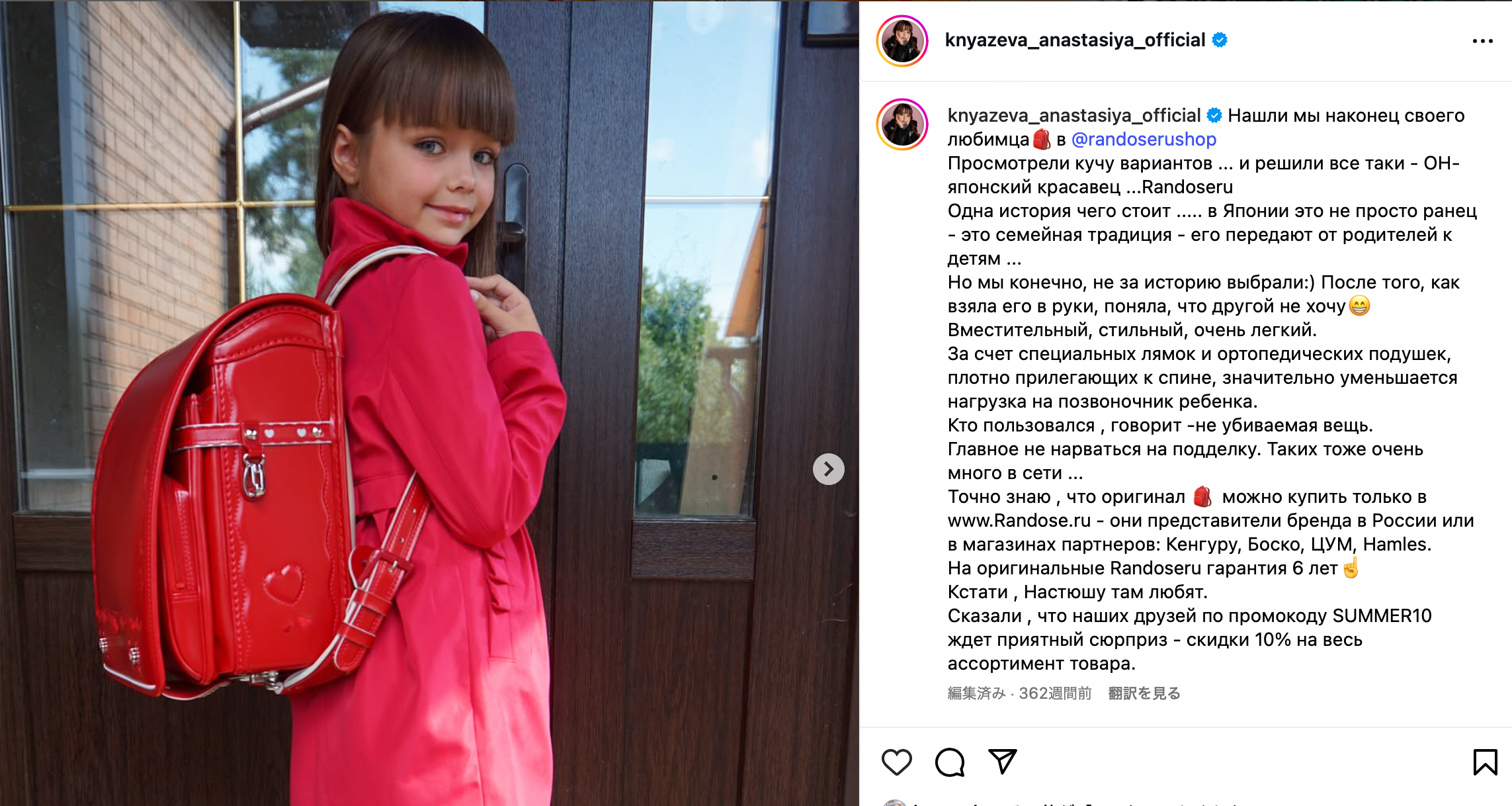Click the photo of girl with backpack
The image size is (1512, 806).
click(x=429, y=403)
